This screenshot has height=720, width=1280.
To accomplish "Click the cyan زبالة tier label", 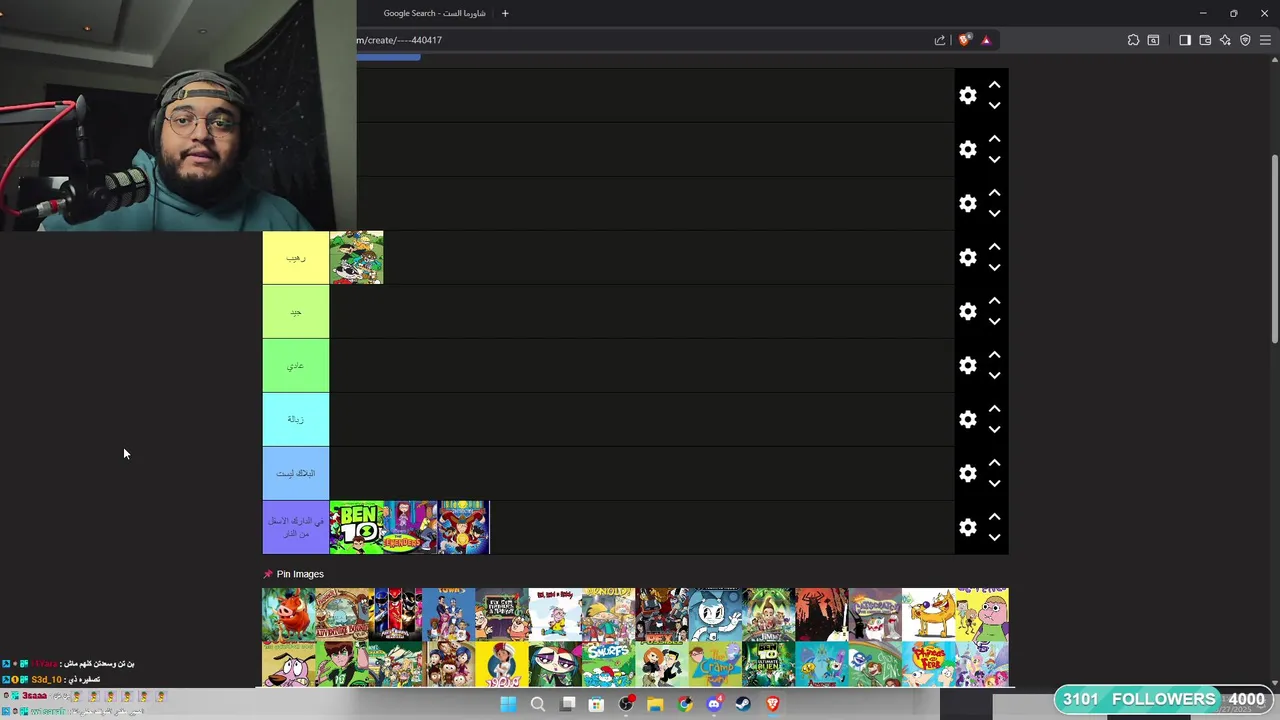I will (295, 420).
